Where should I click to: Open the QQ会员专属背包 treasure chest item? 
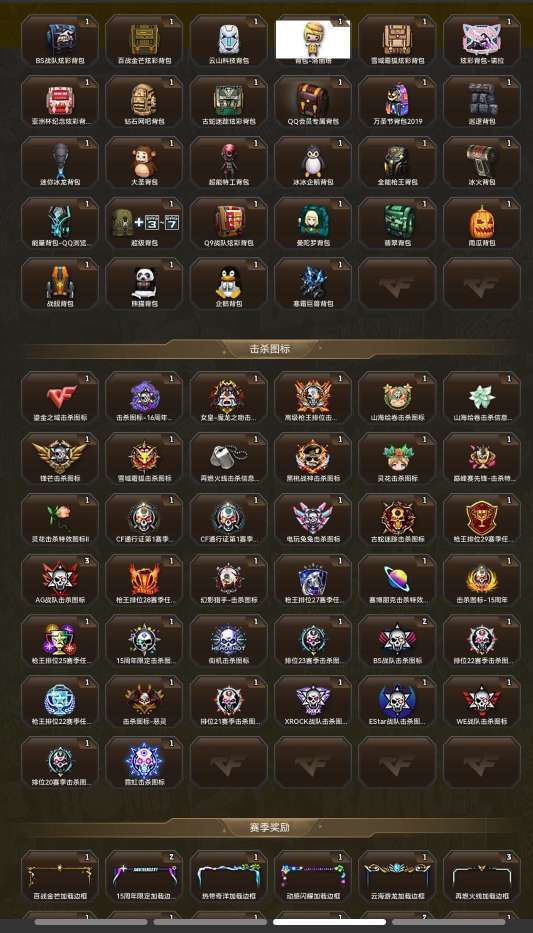coord(313,101)
